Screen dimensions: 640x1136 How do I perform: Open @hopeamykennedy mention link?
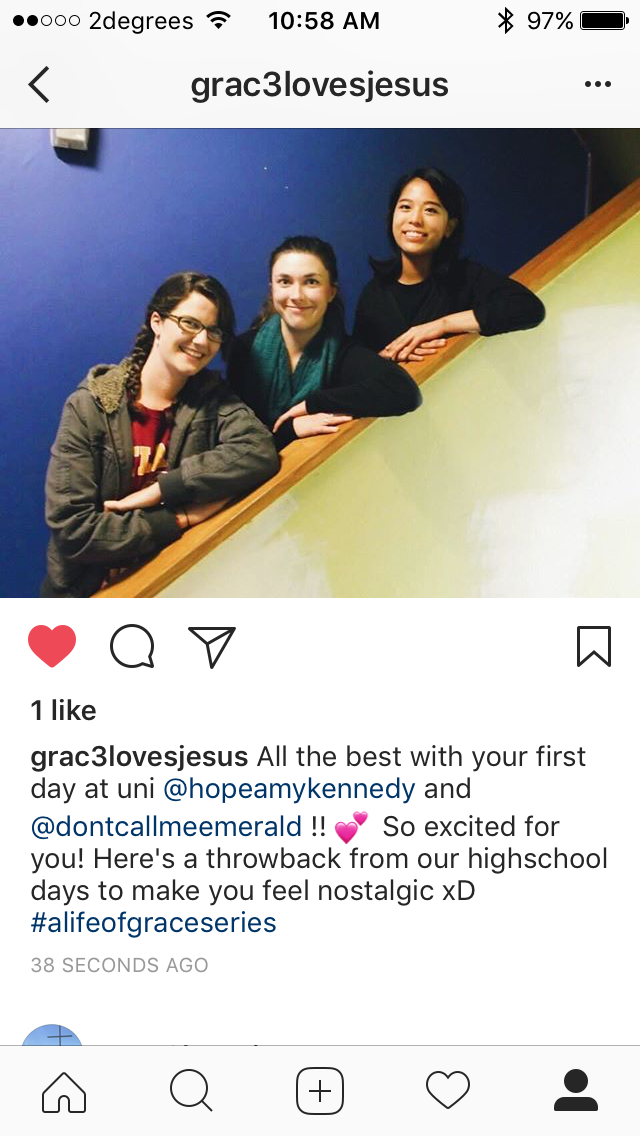289,788
